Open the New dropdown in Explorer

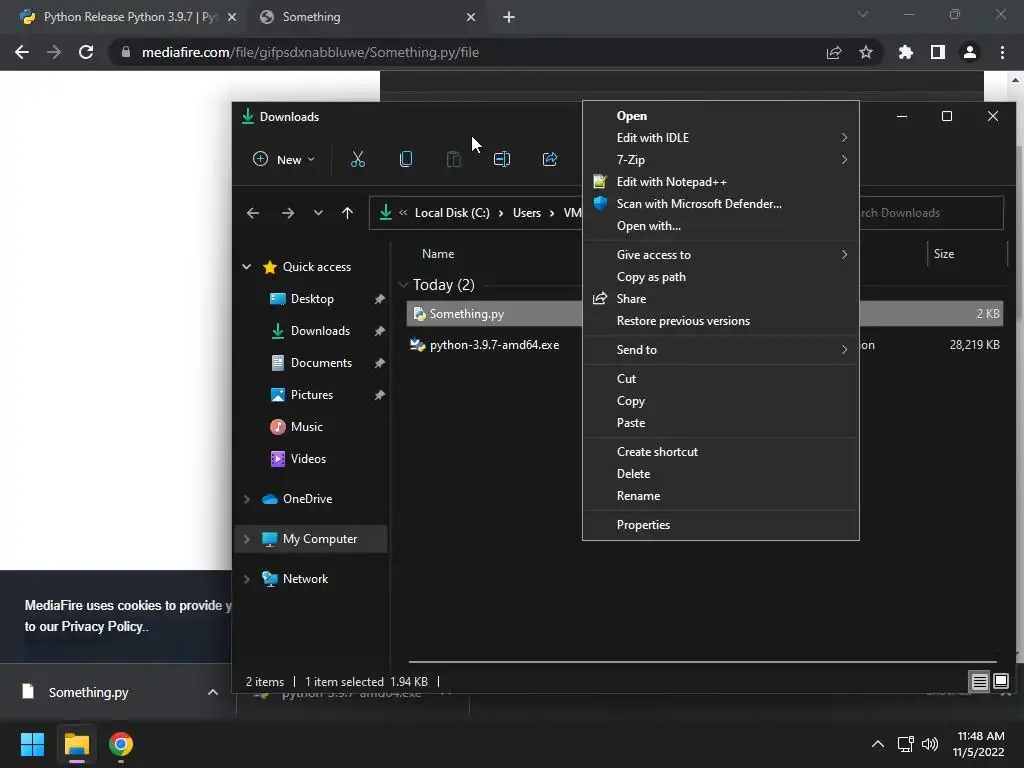(x=283, y=159)
